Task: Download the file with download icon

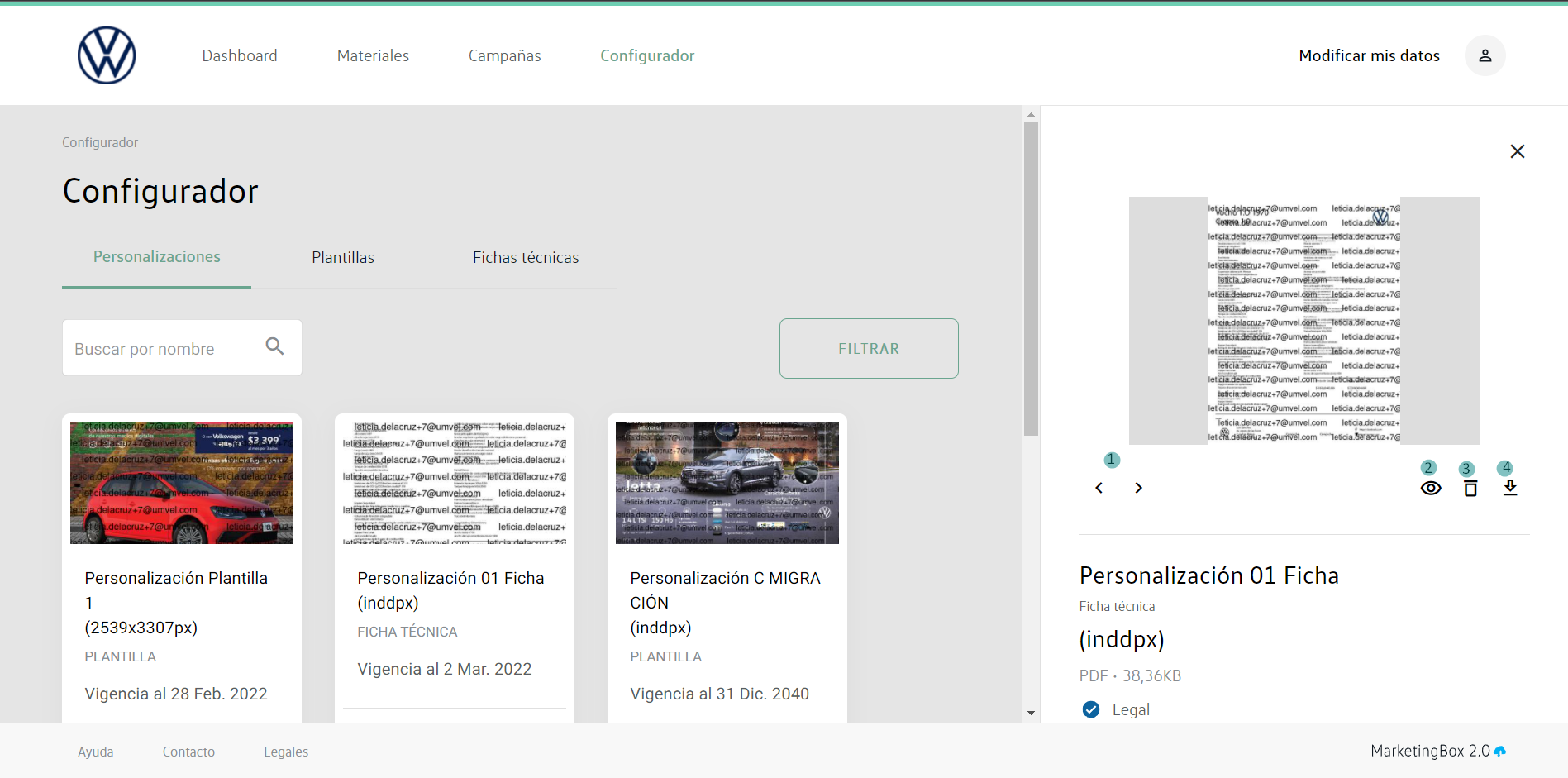Action: click(x=1510, y=488)
